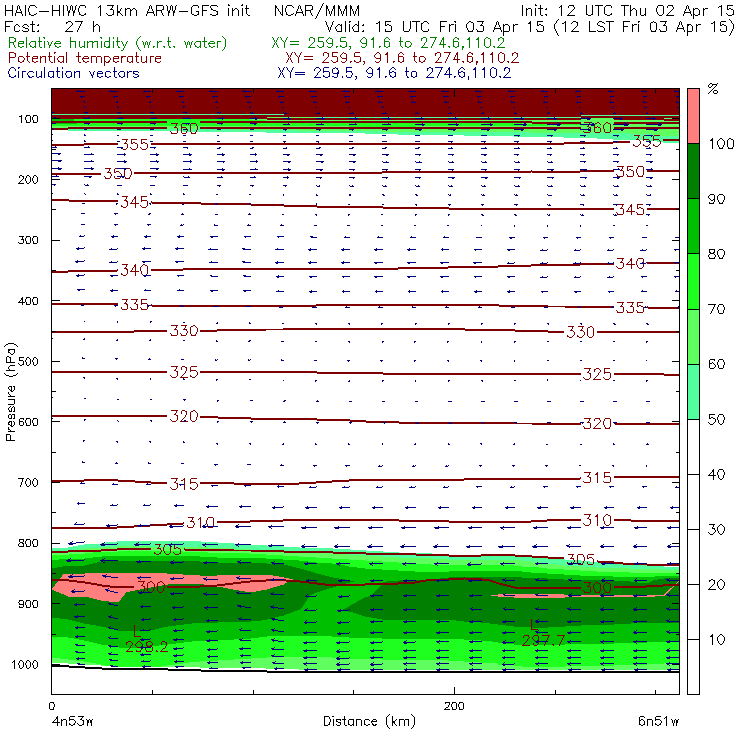Click the 500 hPa pressure tick label
Image resolution: width=740 pixels, height=740 pixels.
[x=28, y=362]
